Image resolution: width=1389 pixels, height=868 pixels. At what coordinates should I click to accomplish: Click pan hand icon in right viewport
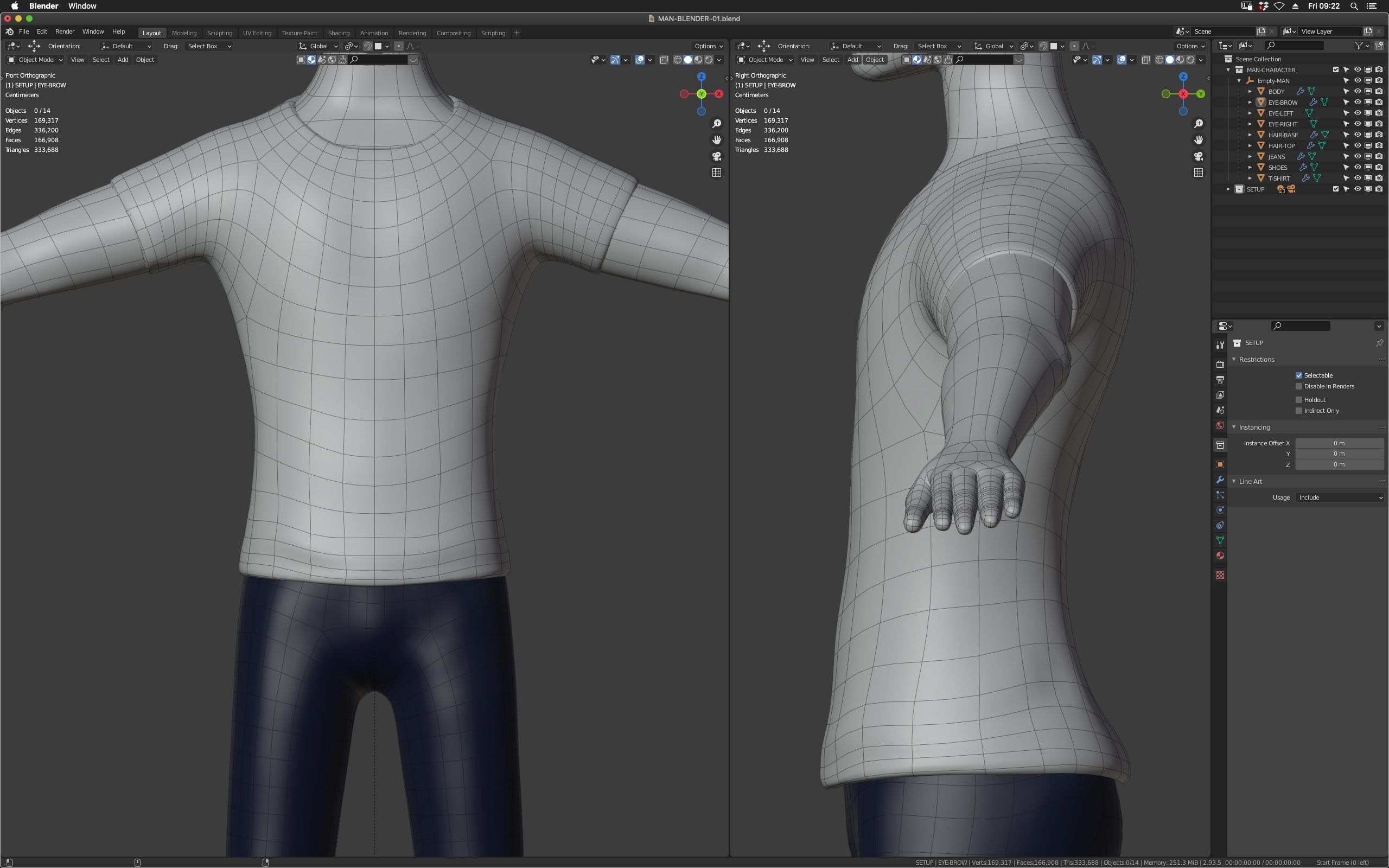pyautogui.click(x=1199, y=140)
